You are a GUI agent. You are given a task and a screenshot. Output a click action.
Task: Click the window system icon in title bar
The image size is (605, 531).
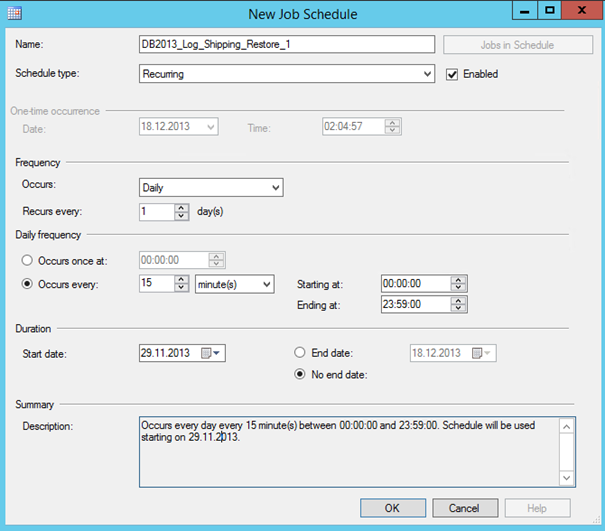point(14,11)
